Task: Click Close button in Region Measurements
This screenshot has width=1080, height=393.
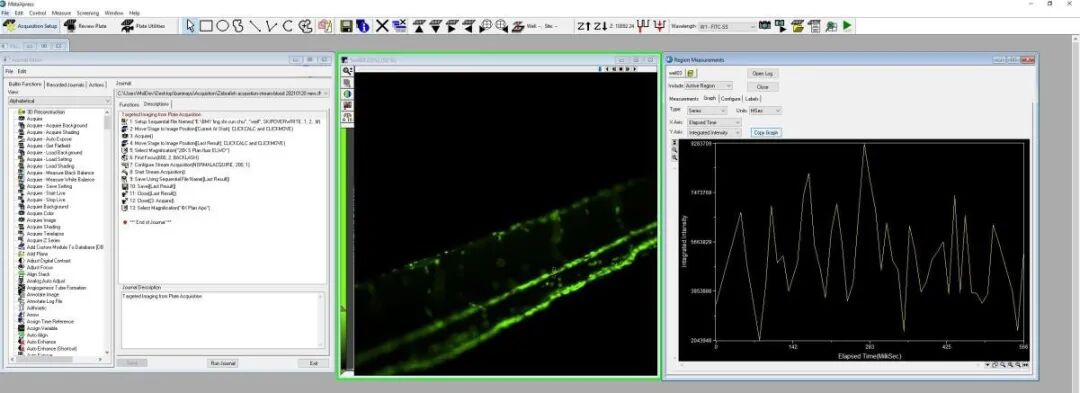Action: (762, 87)
